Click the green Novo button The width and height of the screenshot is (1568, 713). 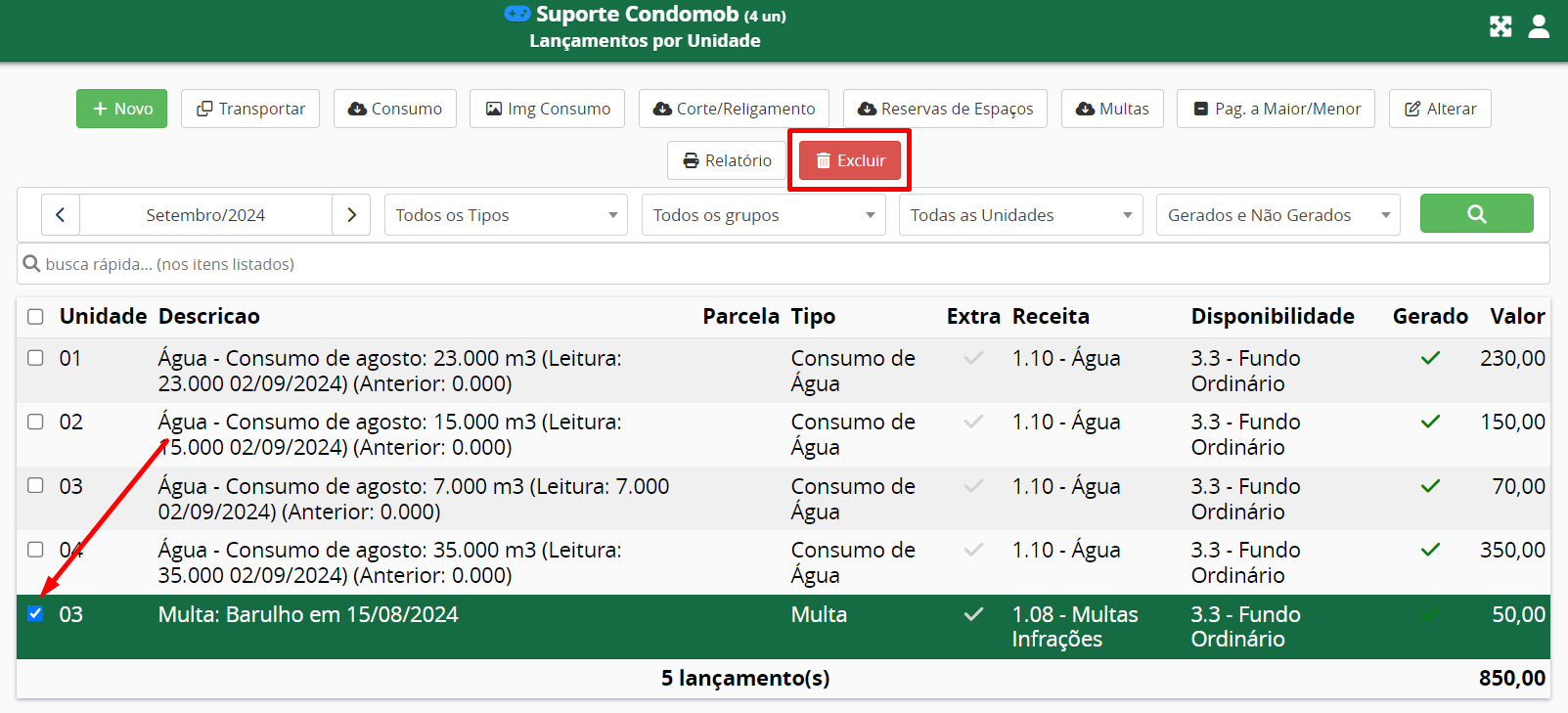(x=122, y=109)
